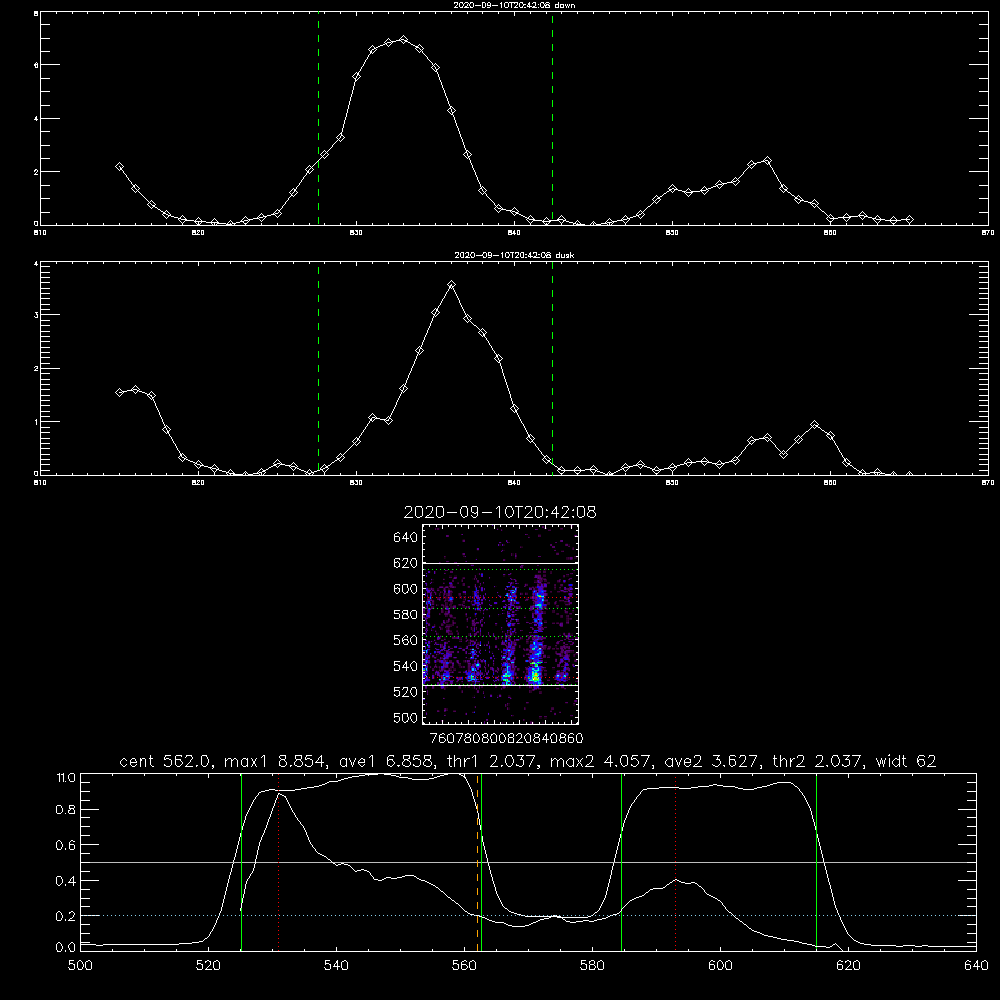Click upper white horizontal line in spectral image
1000x1000 pixels.
click(x=501, y=564)
